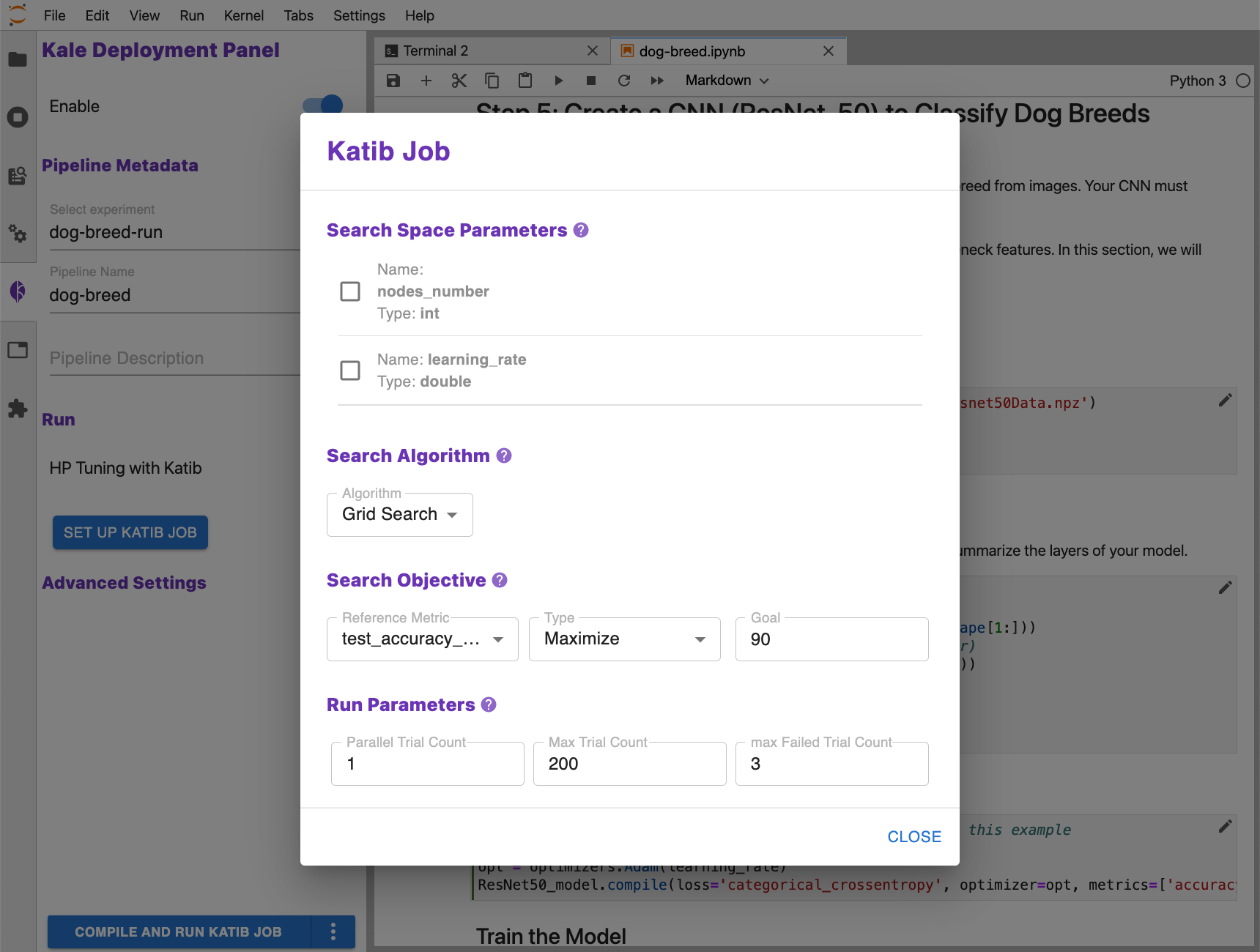Click edit pencil on 'this example' cell

(x=1225, y=826)
